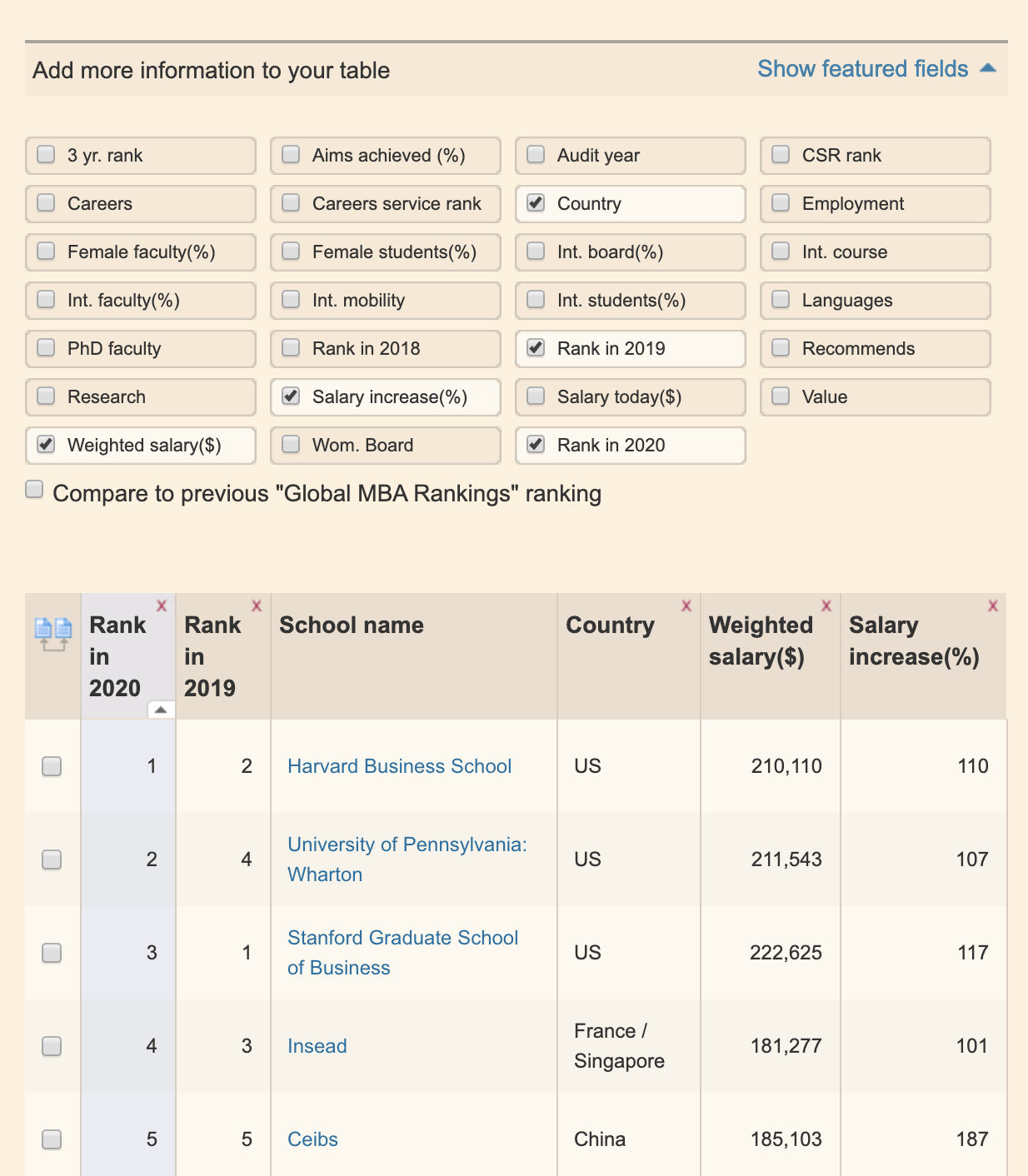Tick Female students(%) checkbox

point(292,252)
